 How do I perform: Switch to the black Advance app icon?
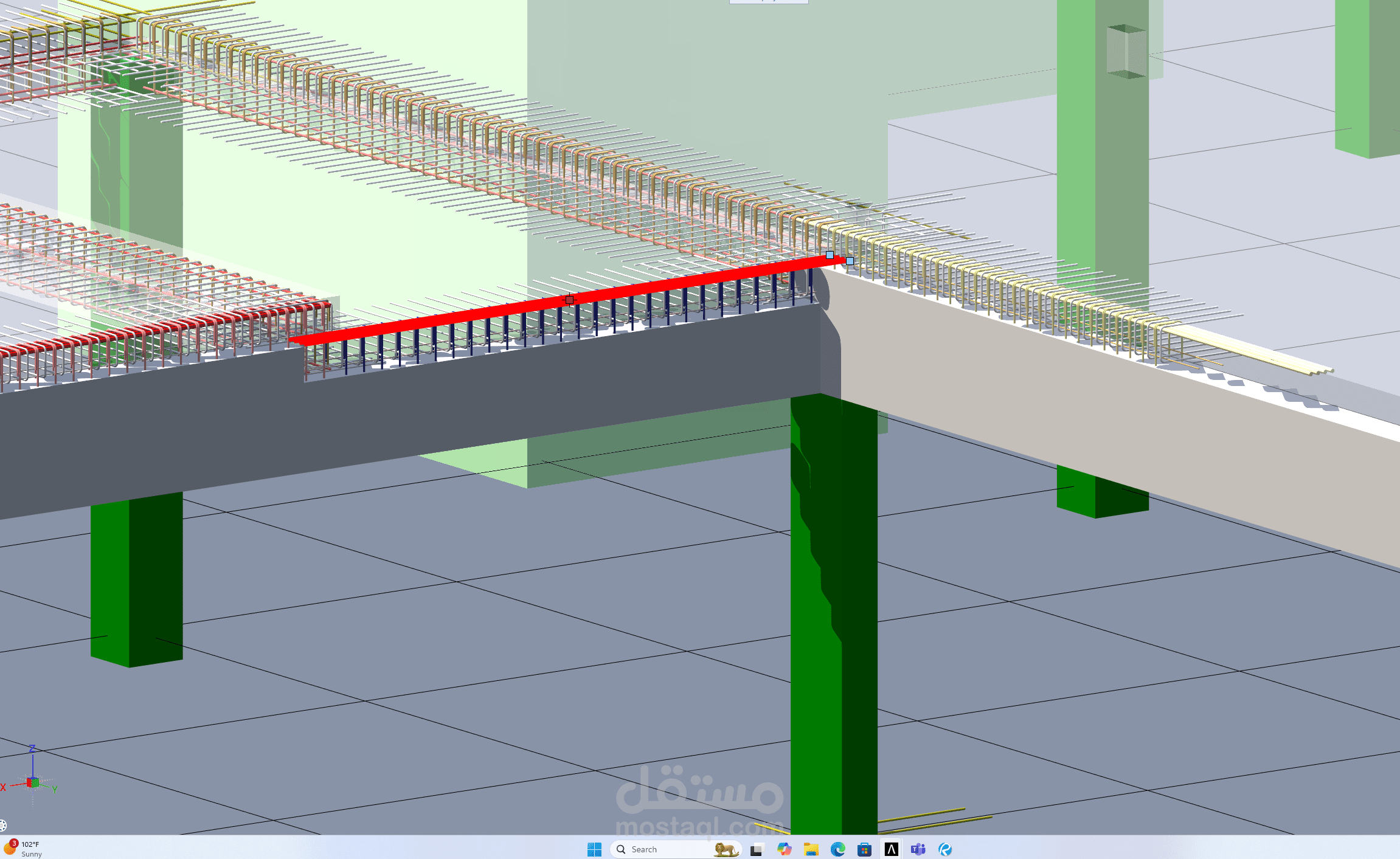(891, 849)
